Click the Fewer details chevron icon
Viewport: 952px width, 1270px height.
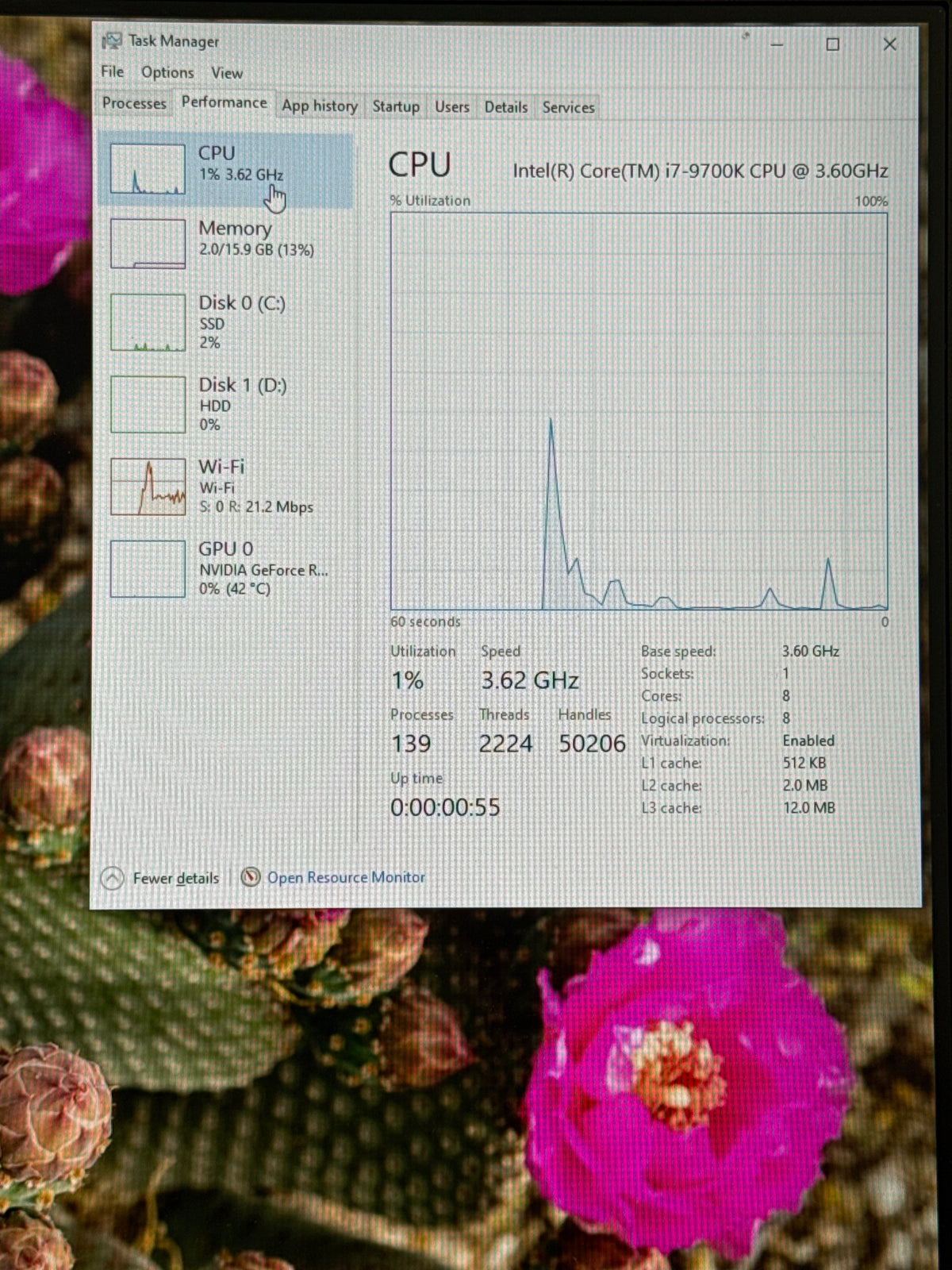point(113,878)
